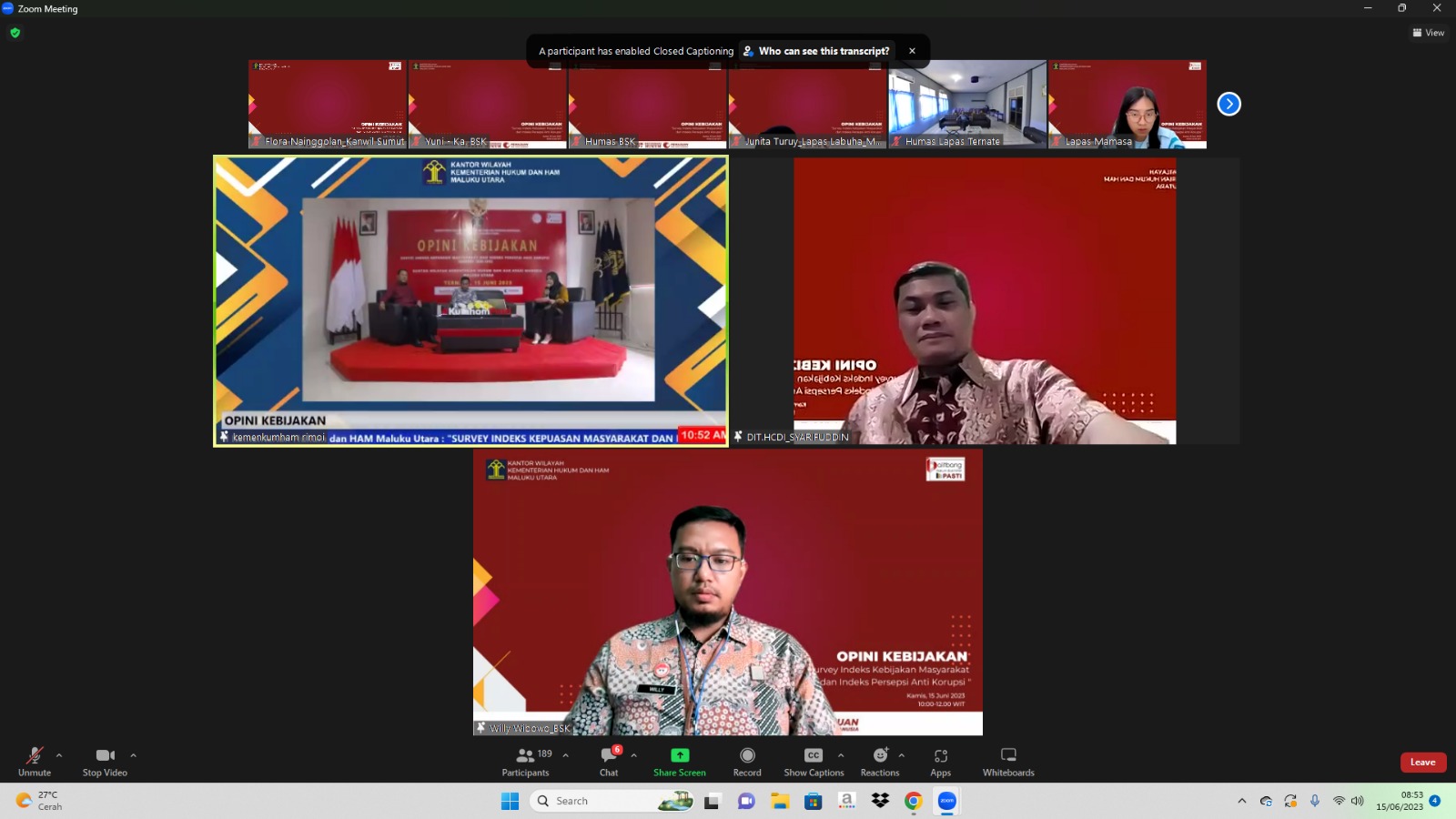This screenshot has width=1456, height=819.
Task: Open the Reactions menu
Action: 880,762
